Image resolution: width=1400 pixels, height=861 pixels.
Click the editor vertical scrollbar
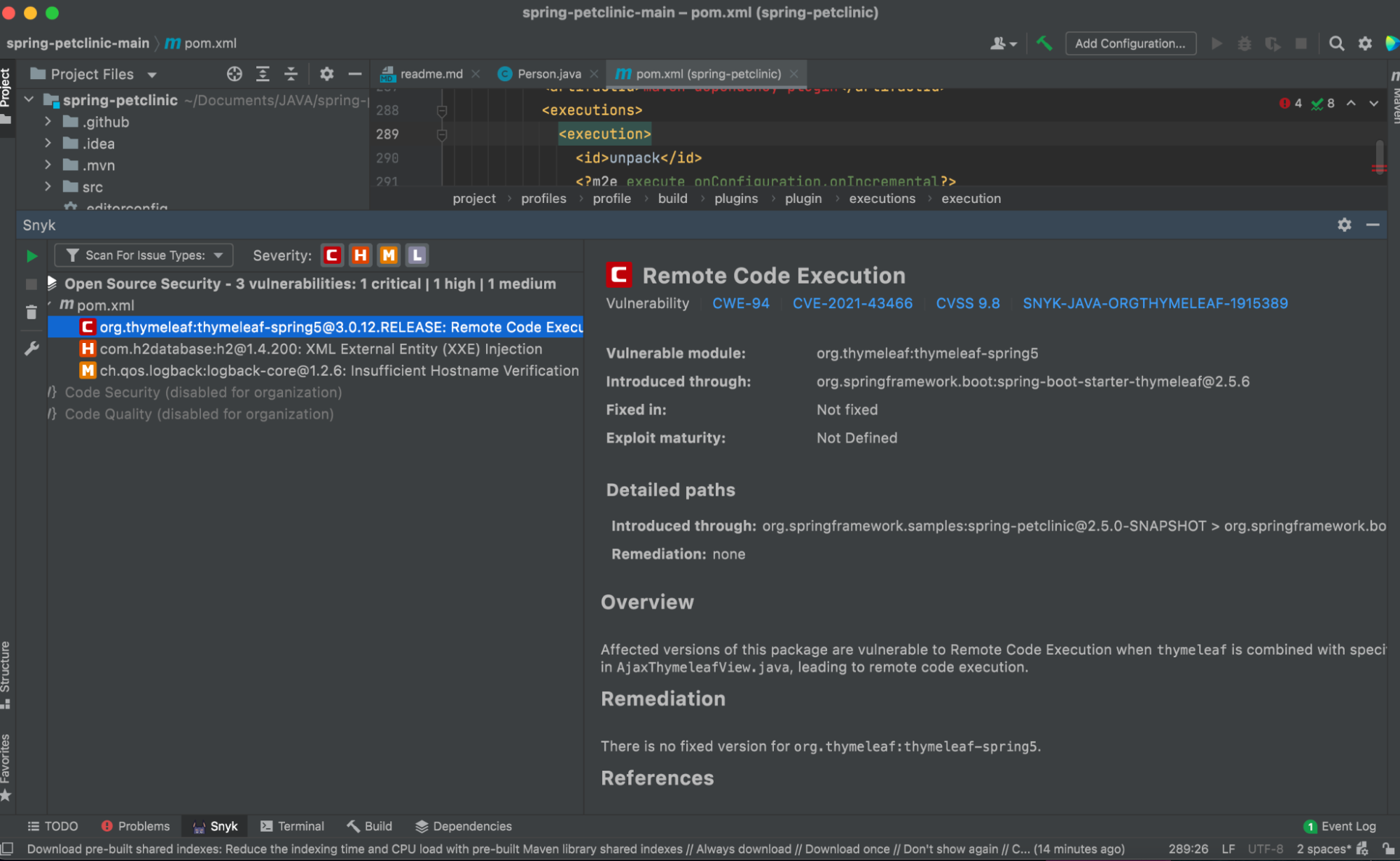coord(1379,155)
